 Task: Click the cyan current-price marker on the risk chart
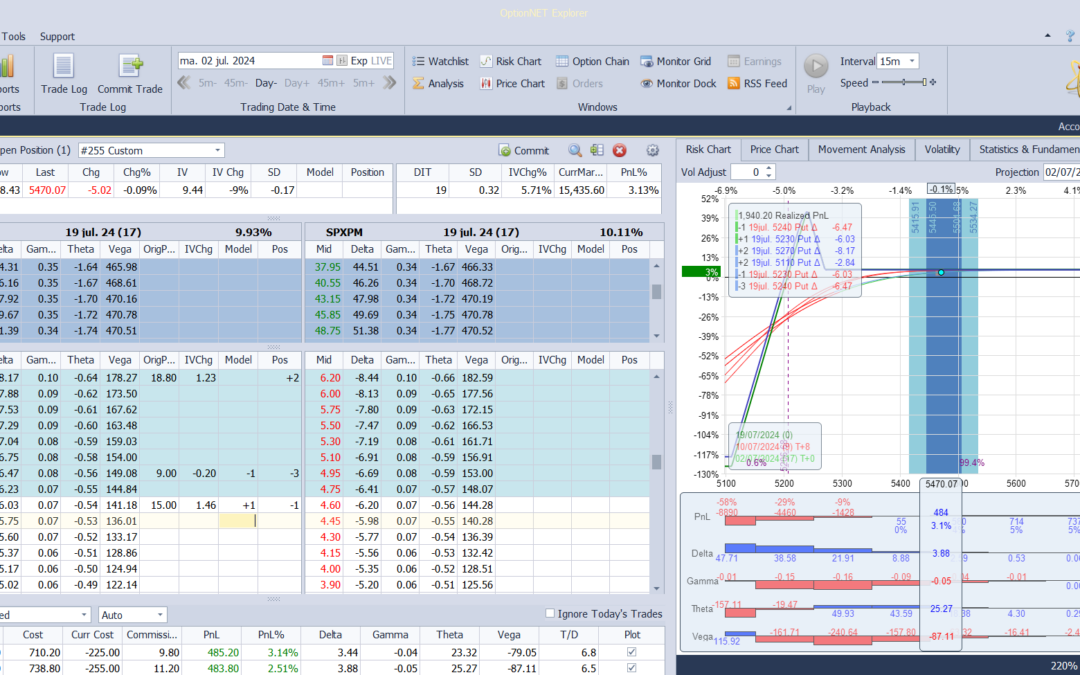[941, 273]
